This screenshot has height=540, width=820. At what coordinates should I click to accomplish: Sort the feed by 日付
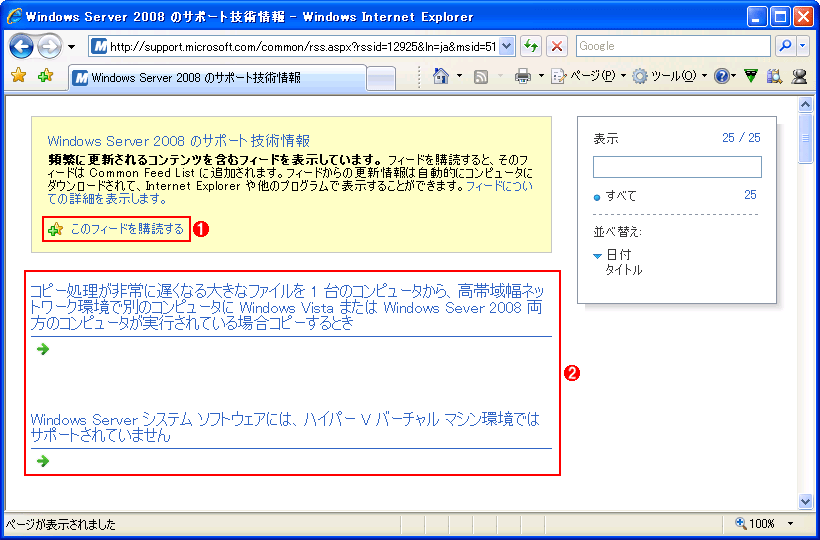point(619,255)
